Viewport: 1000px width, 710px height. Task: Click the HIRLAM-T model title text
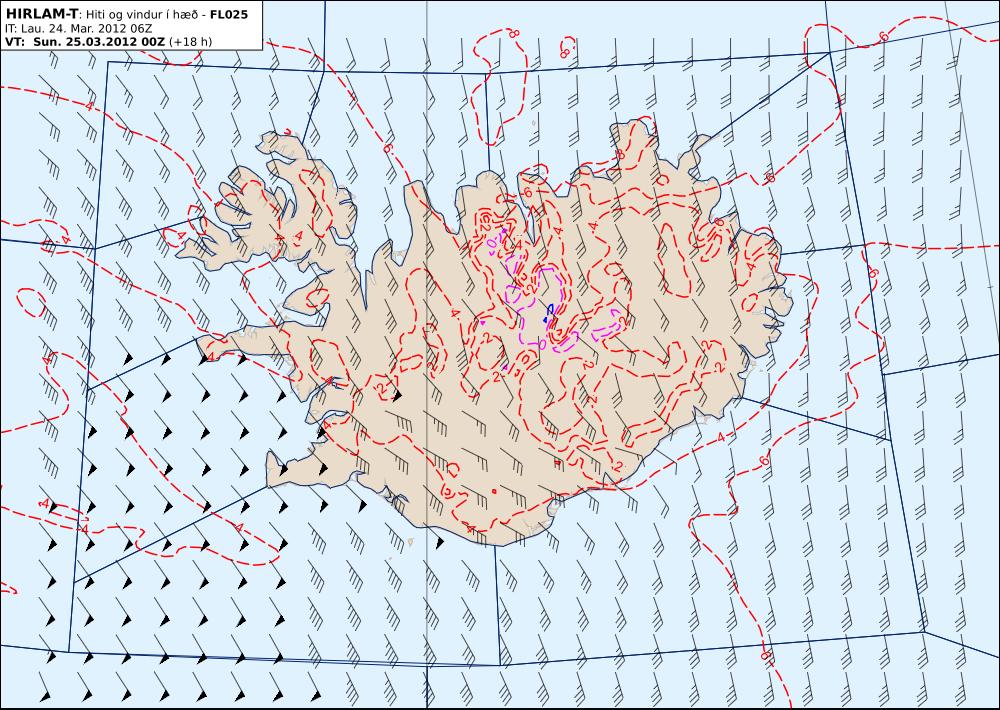tap(42, 13)
